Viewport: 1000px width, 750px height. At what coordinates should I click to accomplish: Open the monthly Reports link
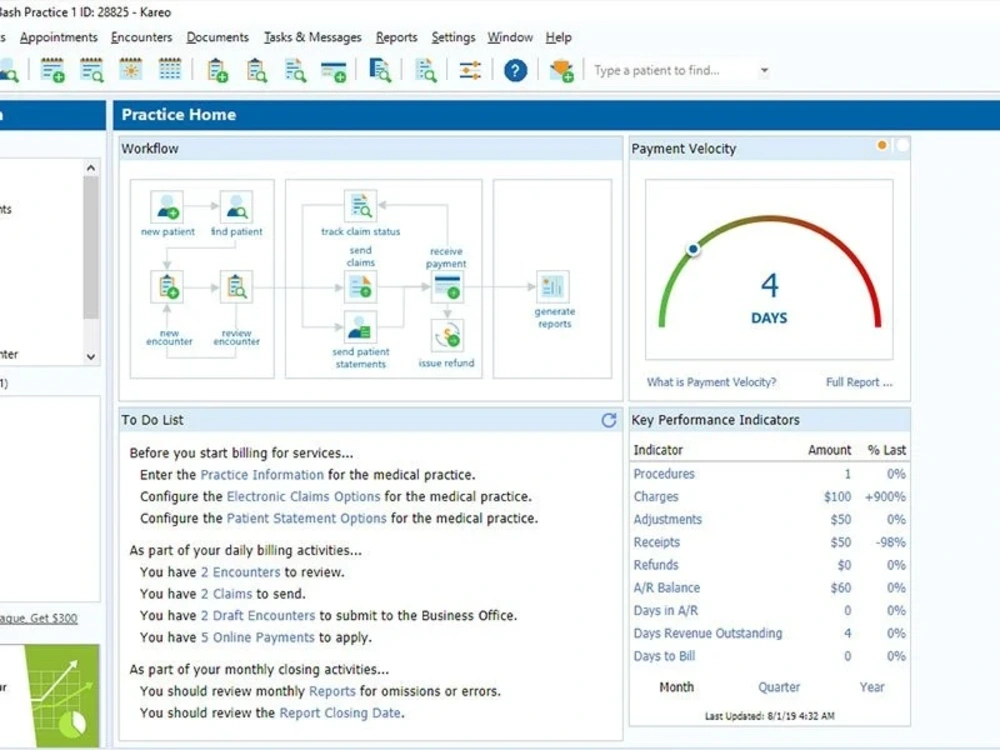click(x=332, y=691)
